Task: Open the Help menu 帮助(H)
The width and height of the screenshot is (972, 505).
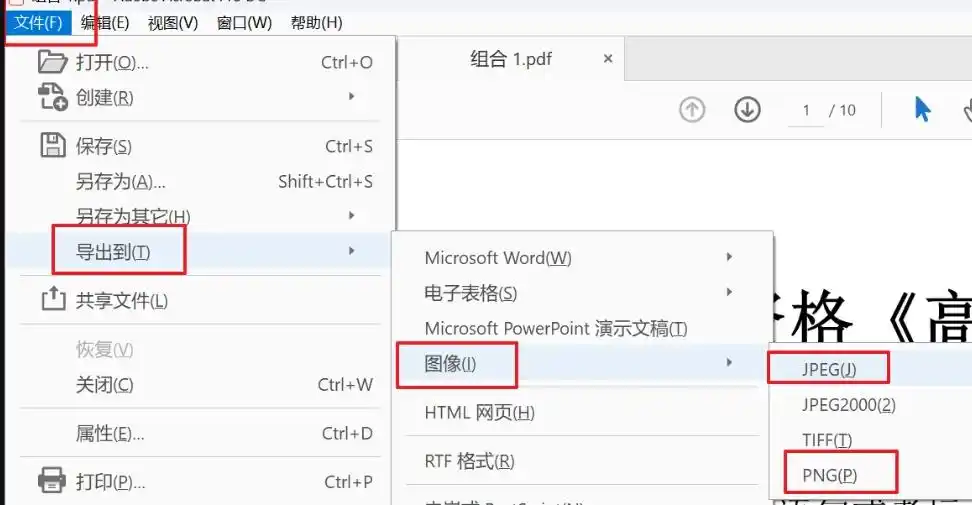Action: 316,23
